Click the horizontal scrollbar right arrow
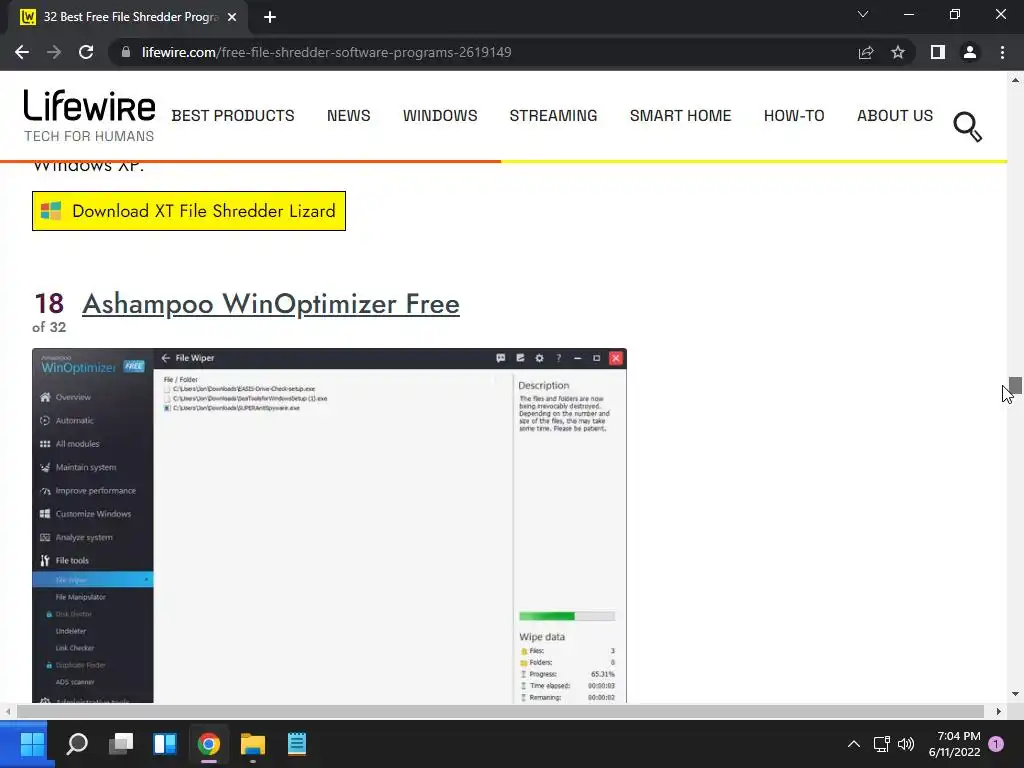This screenshot has width=1024, height=768. tap(999, 711)
